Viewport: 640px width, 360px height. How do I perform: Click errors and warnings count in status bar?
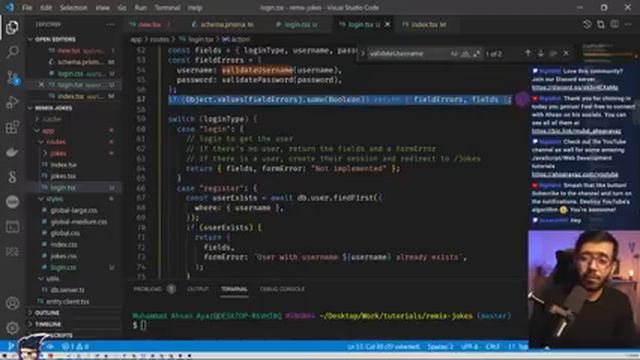[75, 347]
